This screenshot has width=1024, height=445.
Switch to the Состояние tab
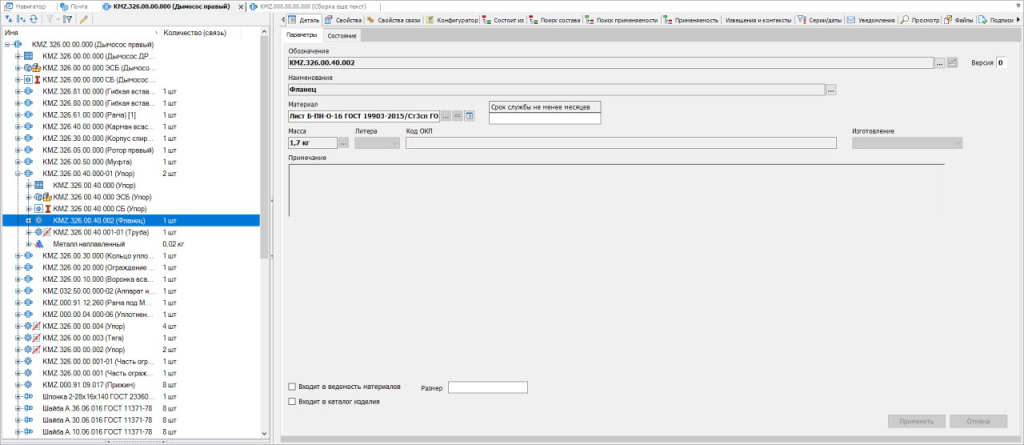[x=342, y=36]
